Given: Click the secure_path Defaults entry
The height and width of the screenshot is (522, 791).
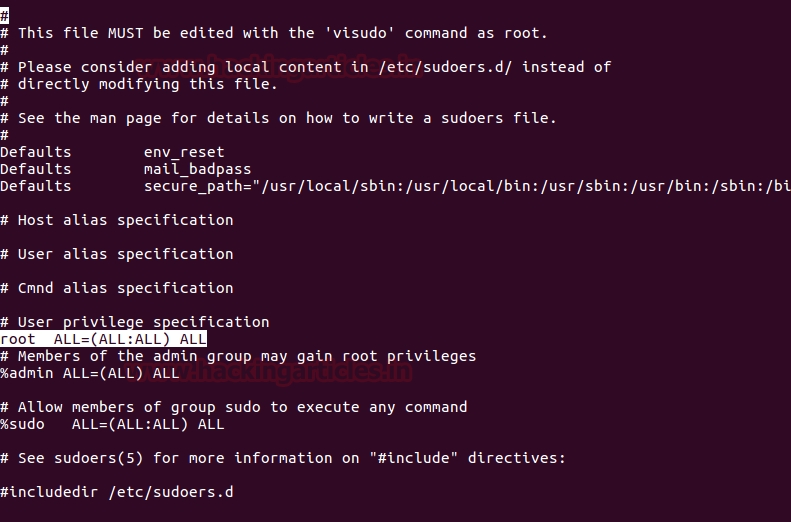Looking at the screenshot, I should click(x=466, y=186).
